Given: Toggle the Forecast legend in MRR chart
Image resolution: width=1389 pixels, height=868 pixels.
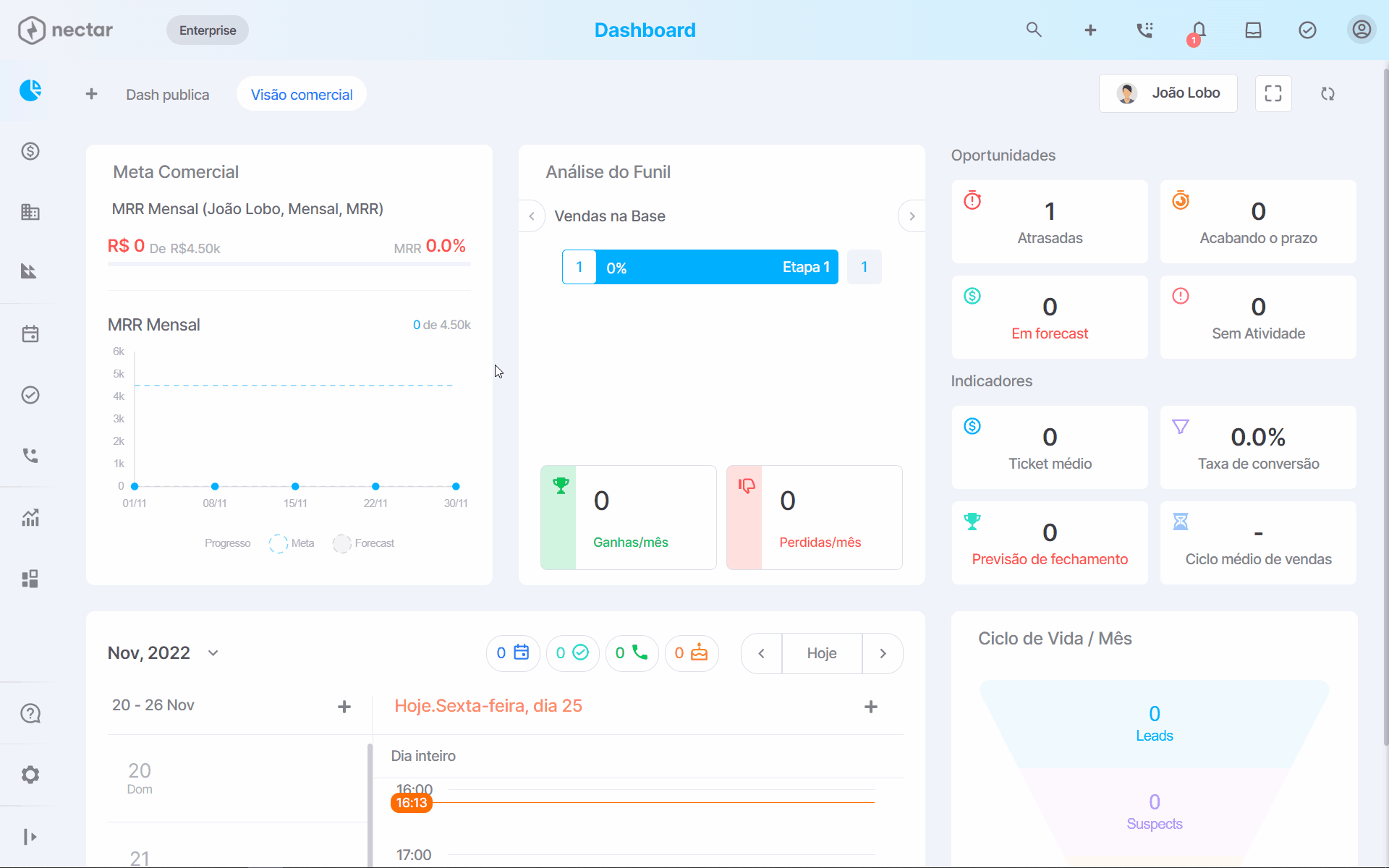Looking at the screenshot, I should pyautogui.click(x=364, y=543).
